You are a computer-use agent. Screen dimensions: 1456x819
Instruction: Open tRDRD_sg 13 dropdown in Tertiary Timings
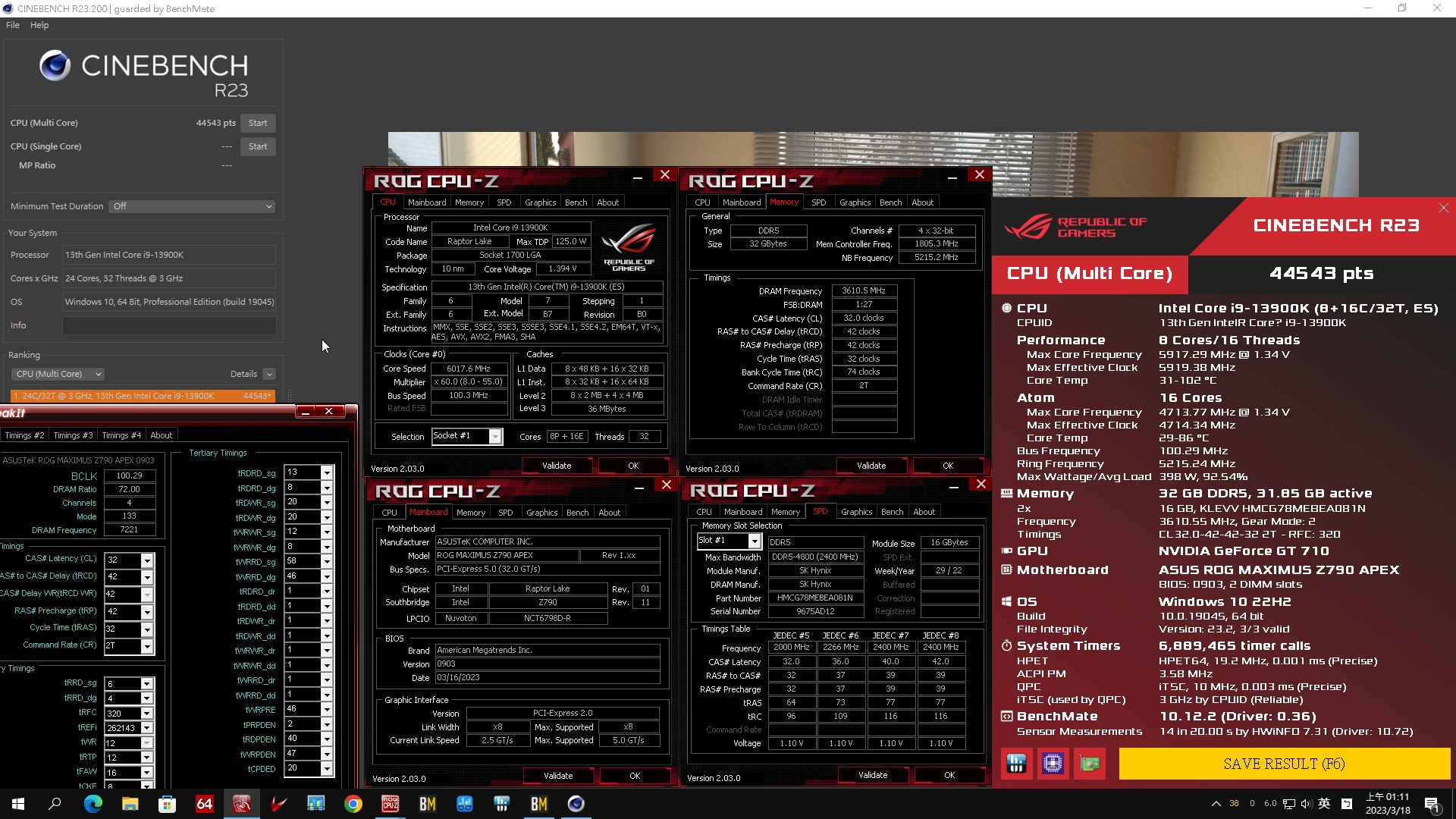click(x=327, y=472)
